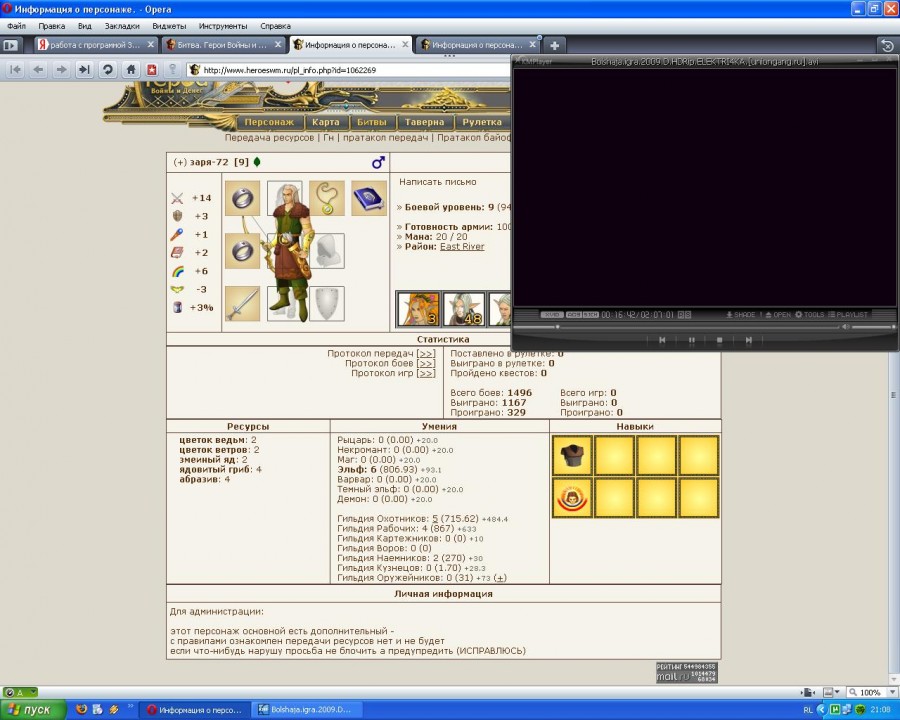The image size is (900, 720).
Task: Click the lower ring equipment slot
Action: [x=242, y=251]
